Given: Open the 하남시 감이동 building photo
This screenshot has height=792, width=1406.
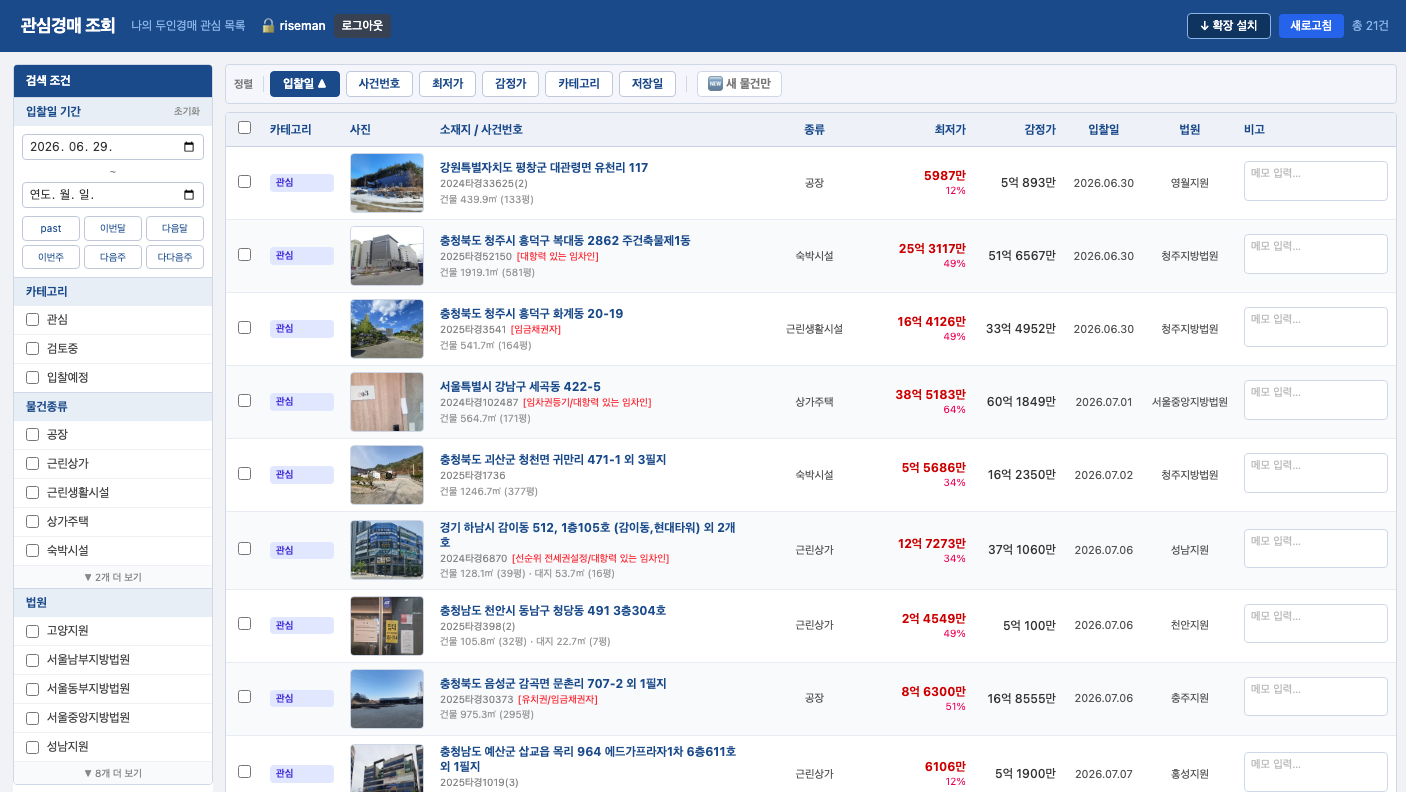Looking at the screenshot, I should tap(387, 550).
